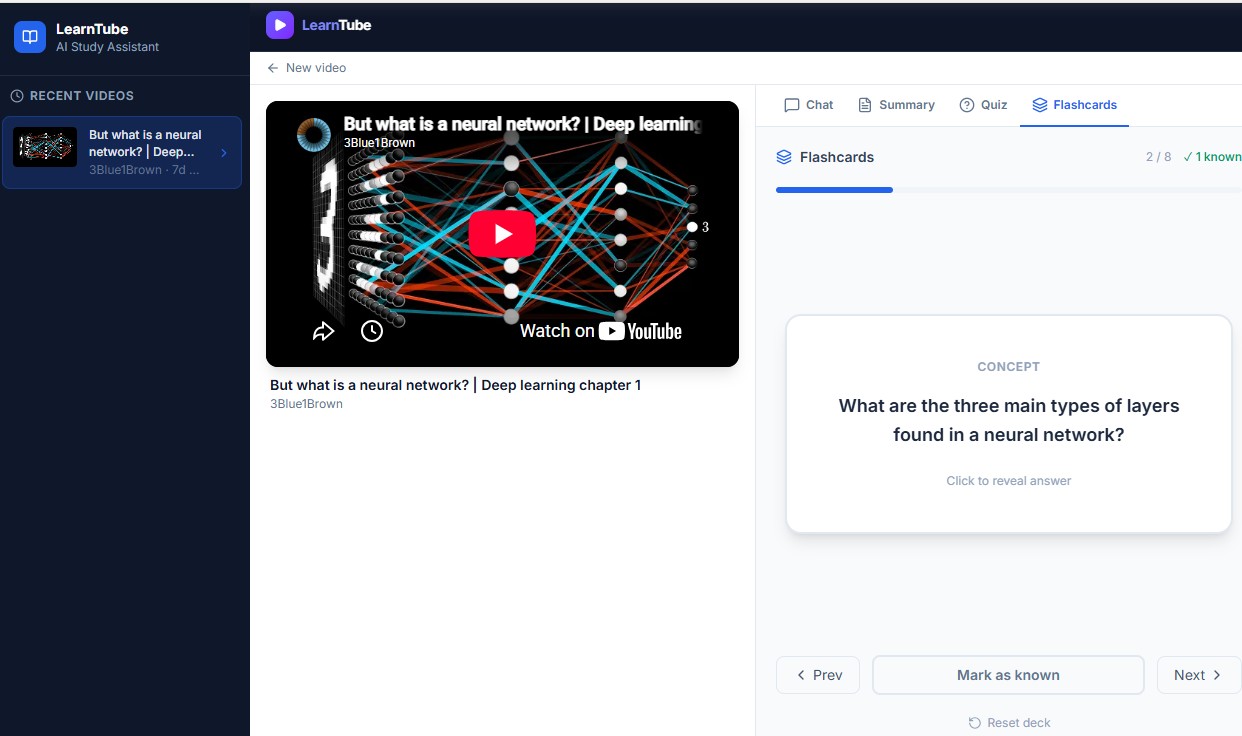
Task: Click Mark as known button
Action: click(1008, 675)
